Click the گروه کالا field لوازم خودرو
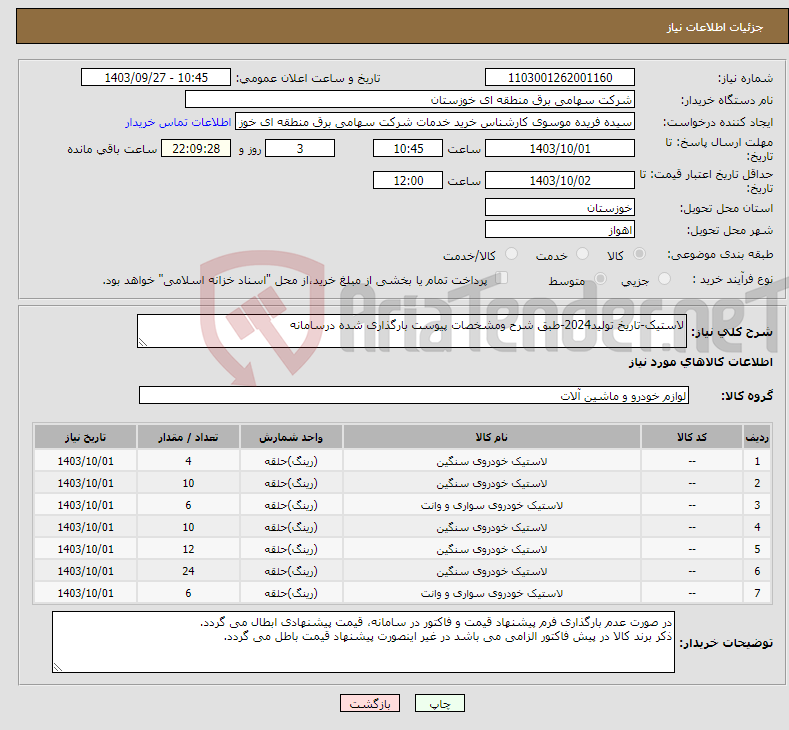This screenshot has height=730, width=789. pyautogui.click(x=414, y=395)
